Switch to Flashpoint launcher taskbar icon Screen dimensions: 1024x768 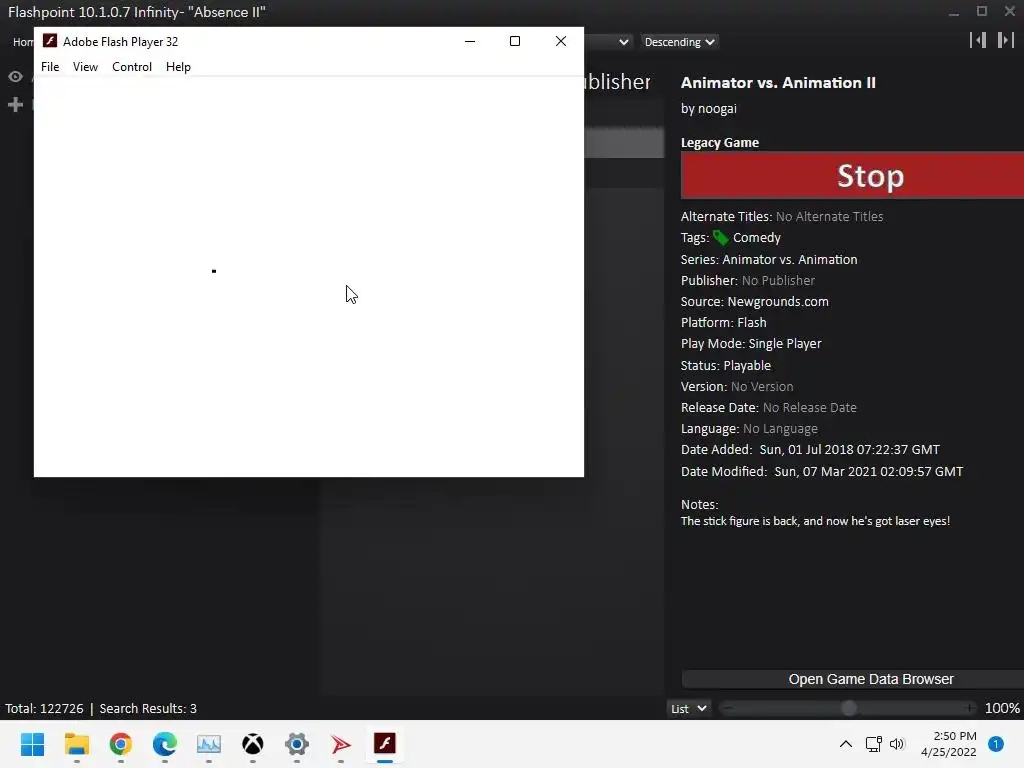pos(340,744)
